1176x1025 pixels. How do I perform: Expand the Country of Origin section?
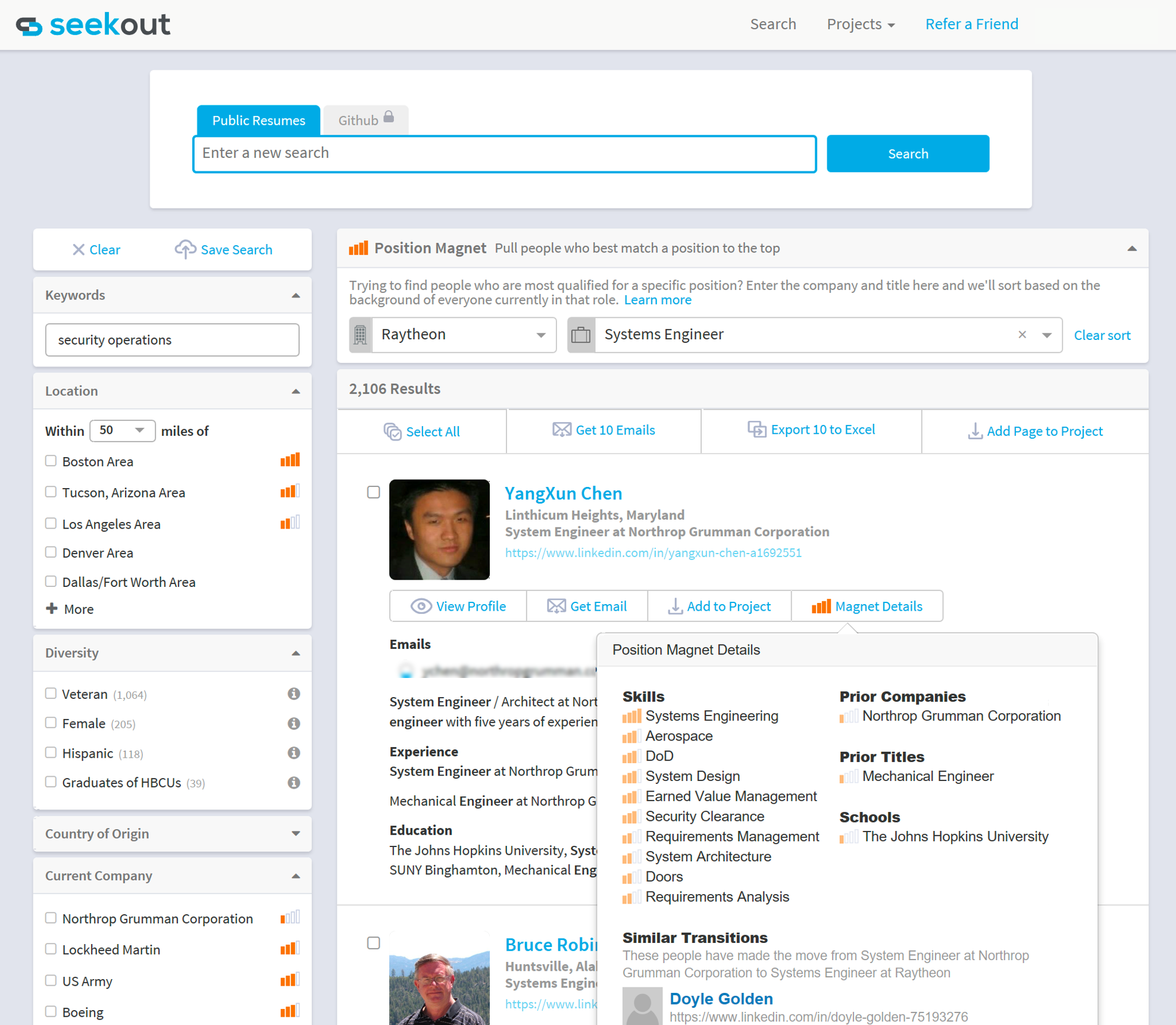click(x=296, y=834)
